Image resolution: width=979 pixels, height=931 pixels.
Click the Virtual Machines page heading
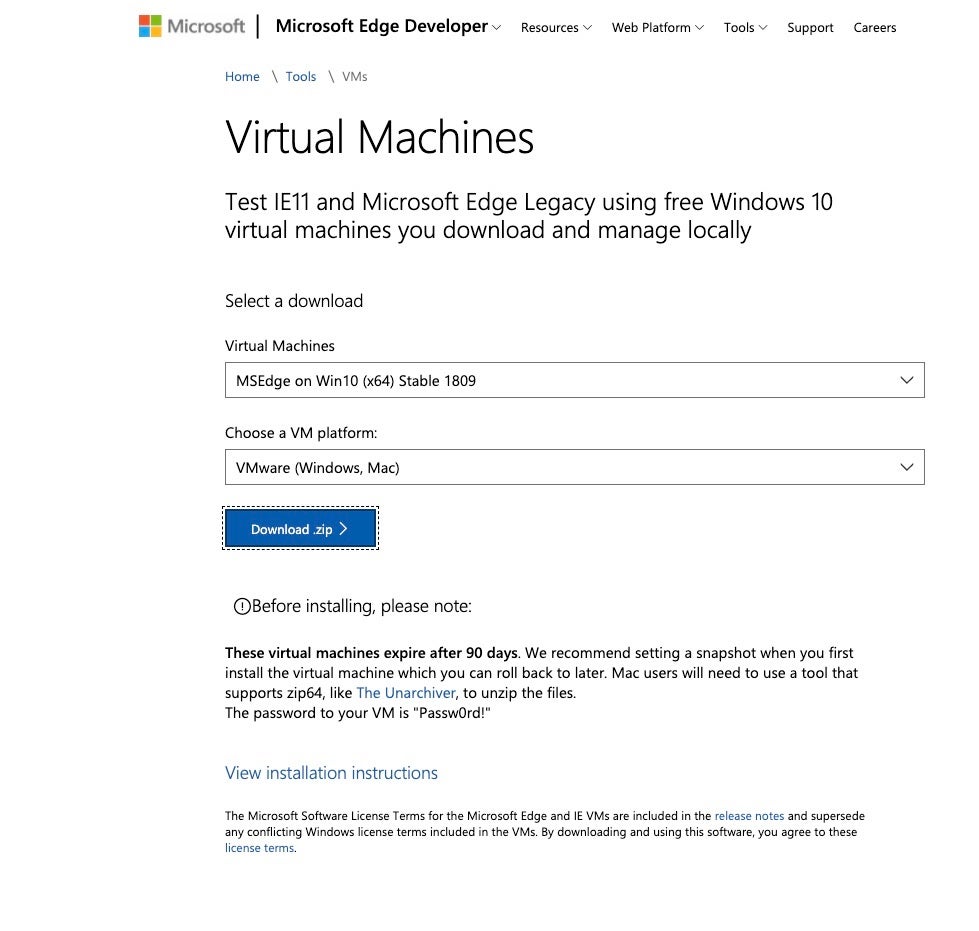(x=380, y=137)
